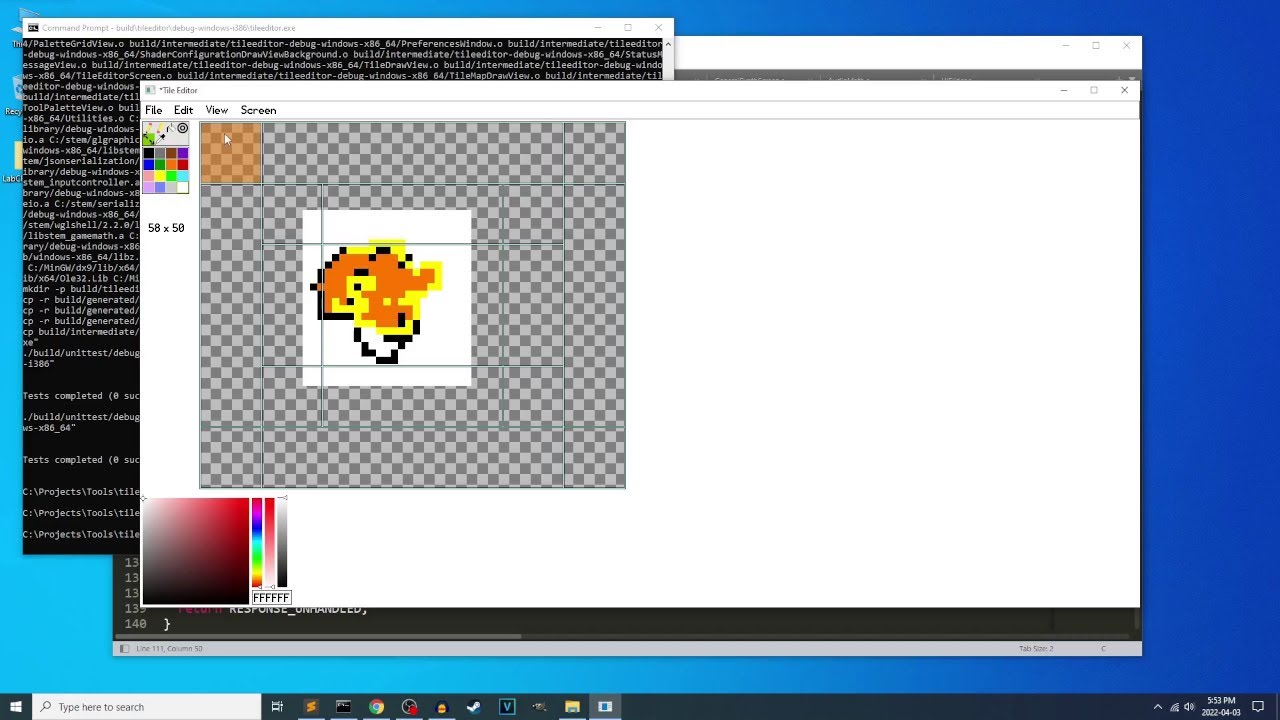Image resolution: width=1280 pixels, height=720 pixels.
Task: Minimize the Command Prompt window
Action: pos(598,28)
